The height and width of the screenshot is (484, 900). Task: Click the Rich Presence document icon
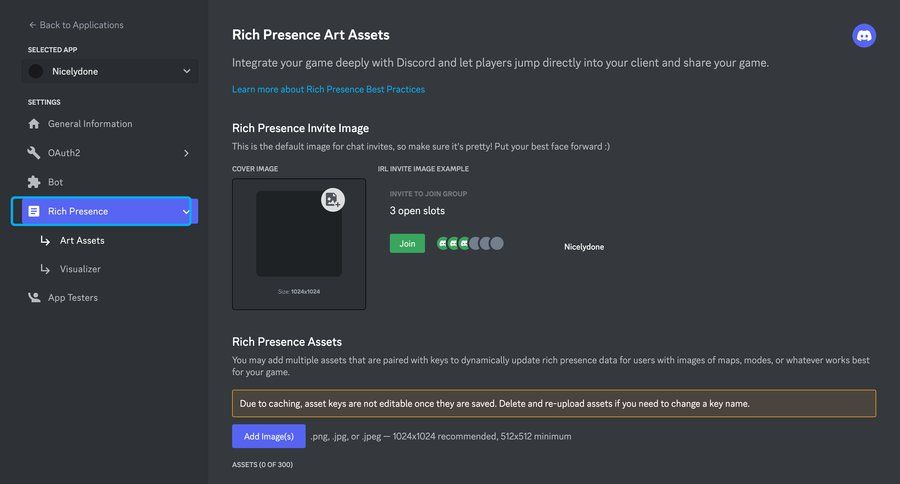click(34, 211)
